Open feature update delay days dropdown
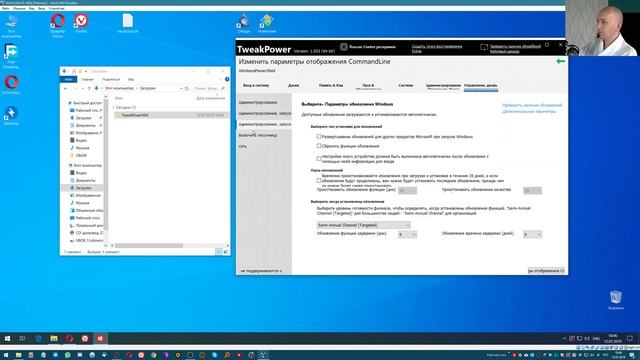The width and height of the screenshot is (640, 360). pyautogui.click(x=407, y=234)
